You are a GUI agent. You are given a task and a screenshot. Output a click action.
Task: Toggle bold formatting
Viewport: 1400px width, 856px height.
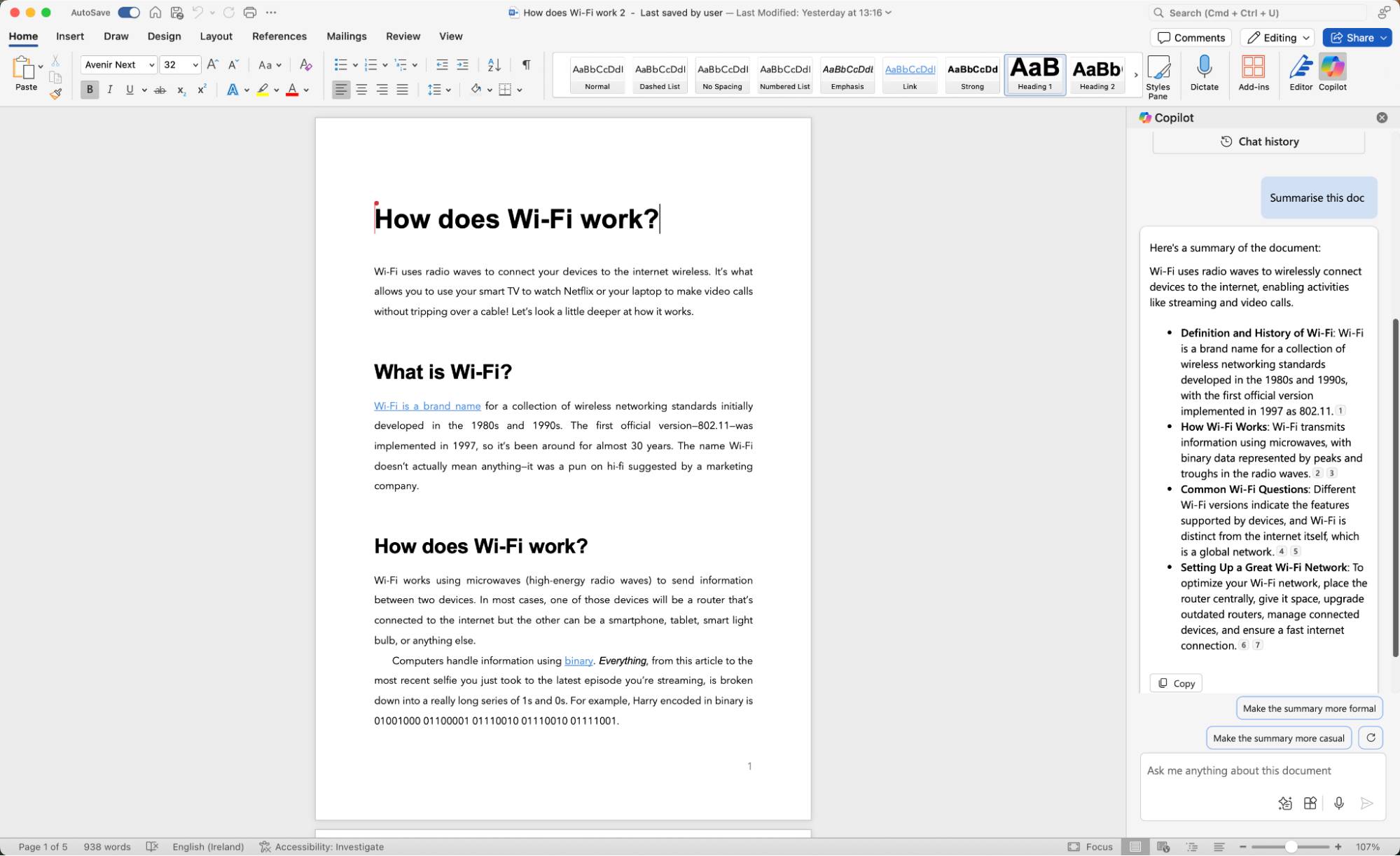point(90,90)
